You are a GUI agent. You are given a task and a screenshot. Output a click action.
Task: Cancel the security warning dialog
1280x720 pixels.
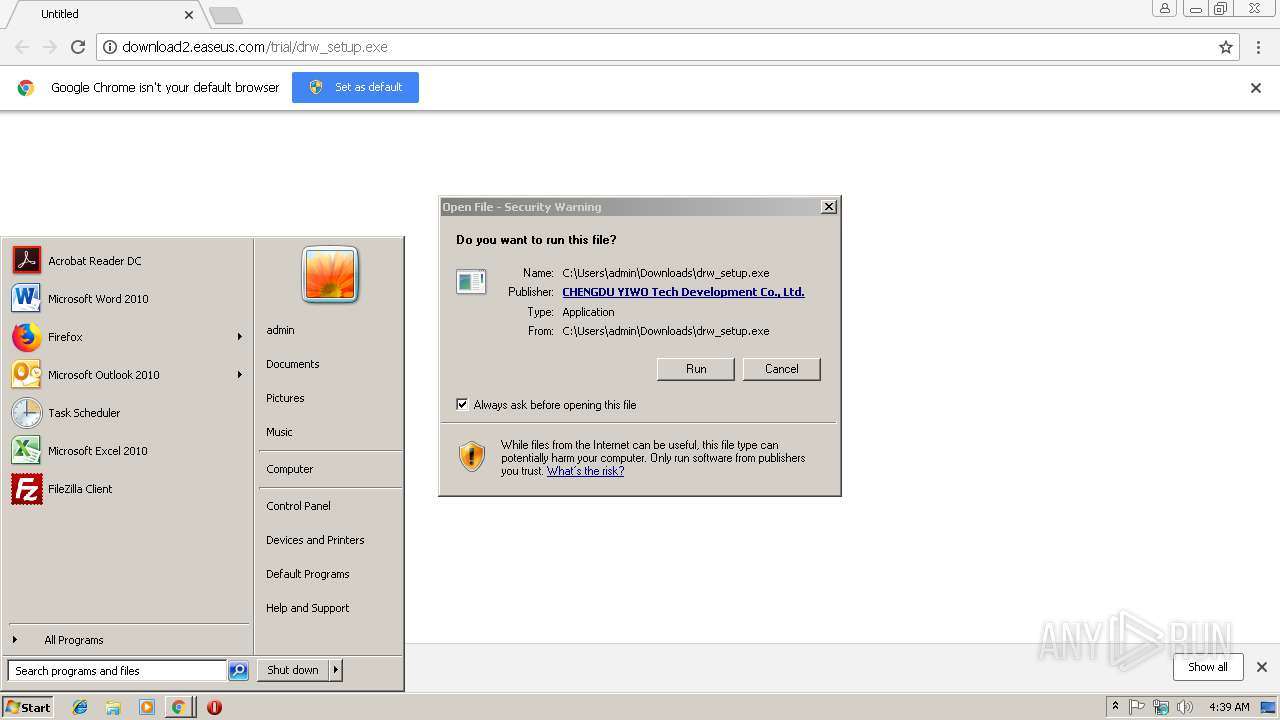pos(781,369)
